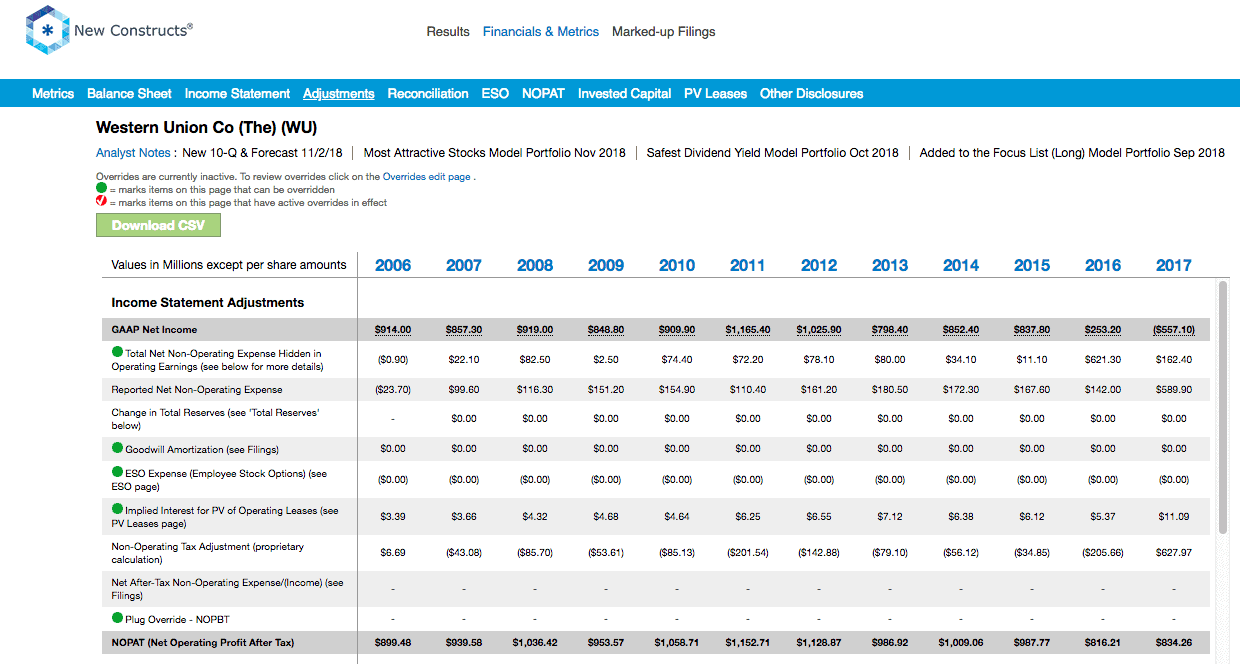Click the Western Union Co (The) (WU) title

207,127
